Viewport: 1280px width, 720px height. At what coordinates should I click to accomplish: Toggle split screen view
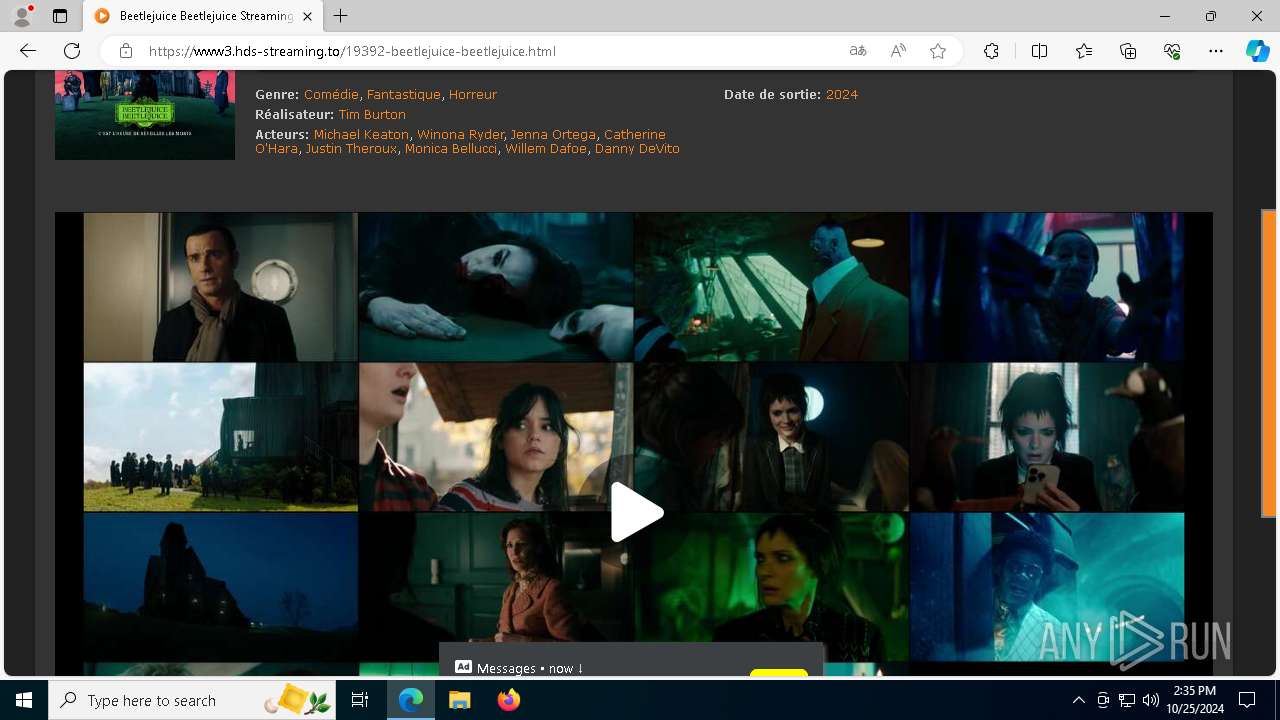click(x=1039, y=51)
